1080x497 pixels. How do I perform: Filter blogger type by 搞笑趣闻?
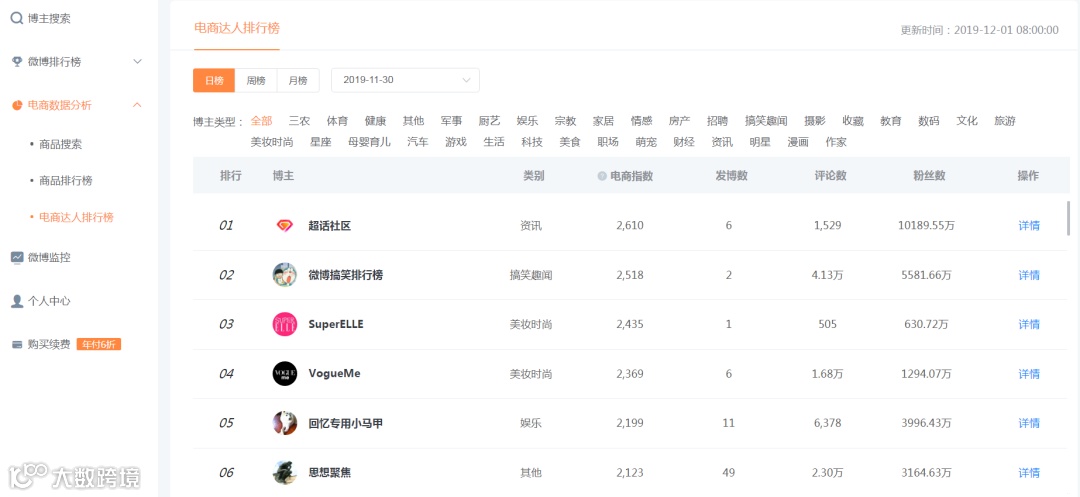point(766,121)
